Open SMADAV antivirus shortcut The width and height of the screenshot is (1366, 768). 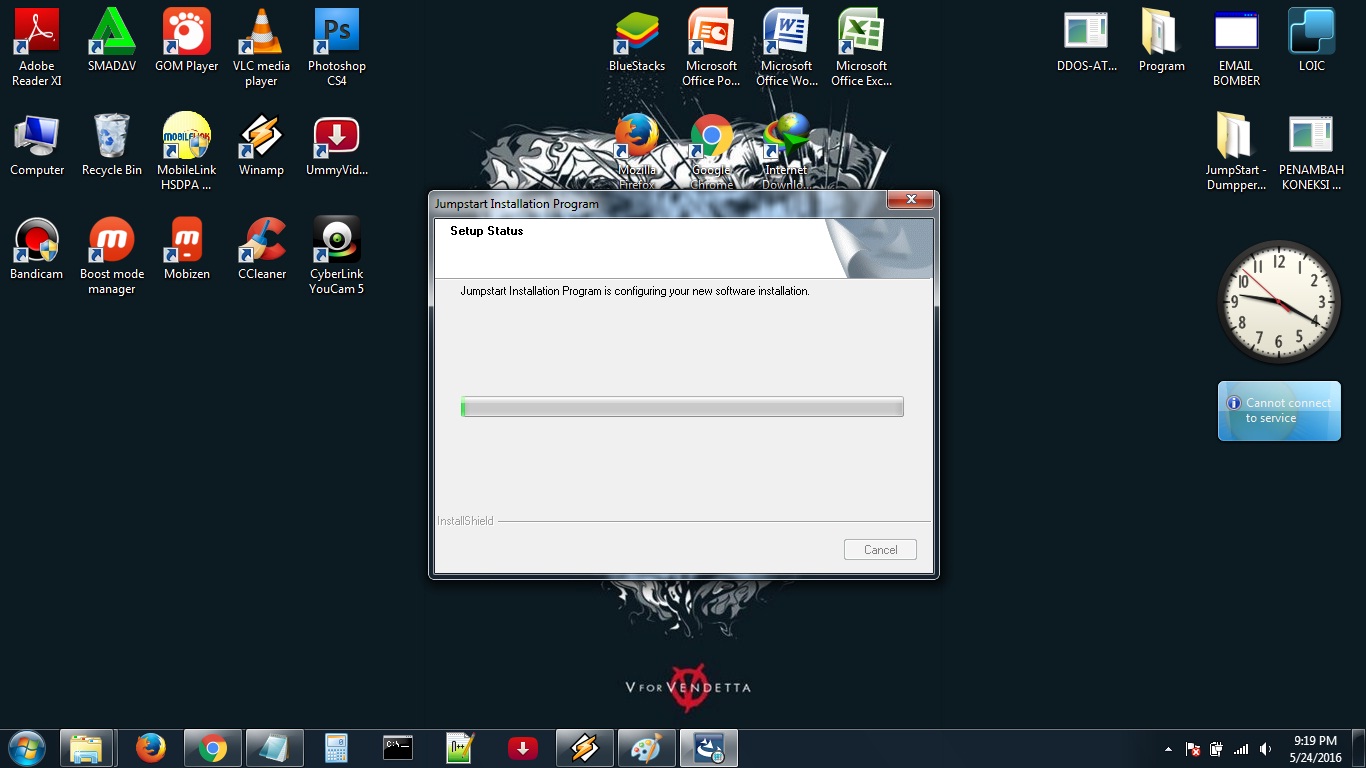pyautogui.click(x=112, y=40)
